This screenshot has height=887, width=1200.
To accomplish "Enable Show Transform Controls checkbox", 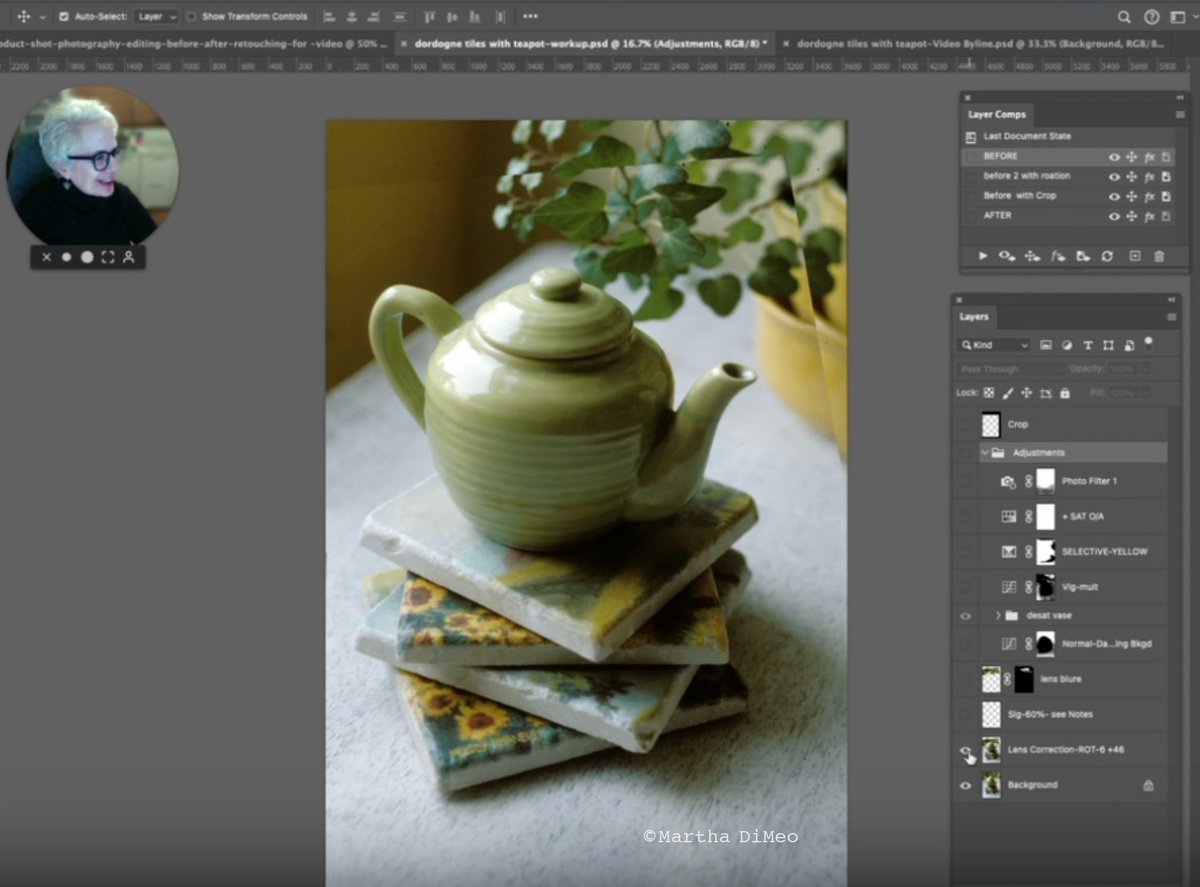I will coord(191,17).
